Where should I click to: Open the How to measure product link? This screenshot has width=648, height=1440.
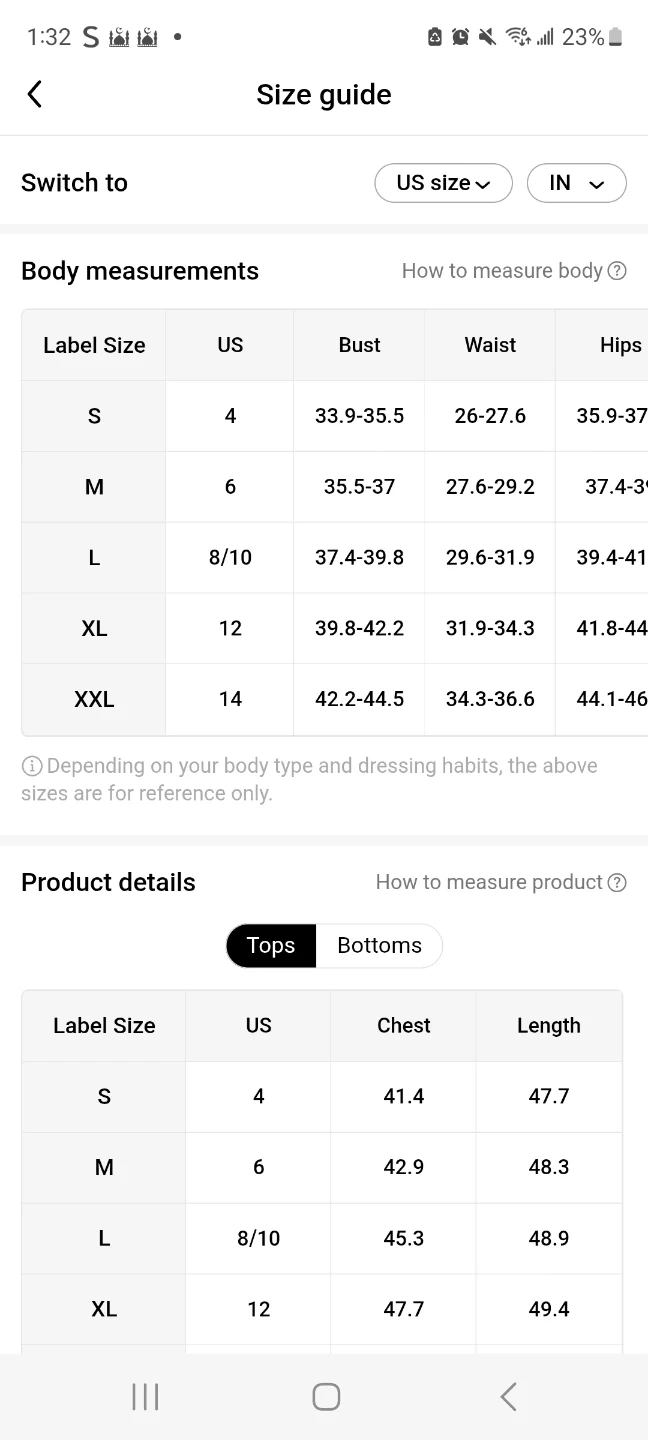(489, 882)
